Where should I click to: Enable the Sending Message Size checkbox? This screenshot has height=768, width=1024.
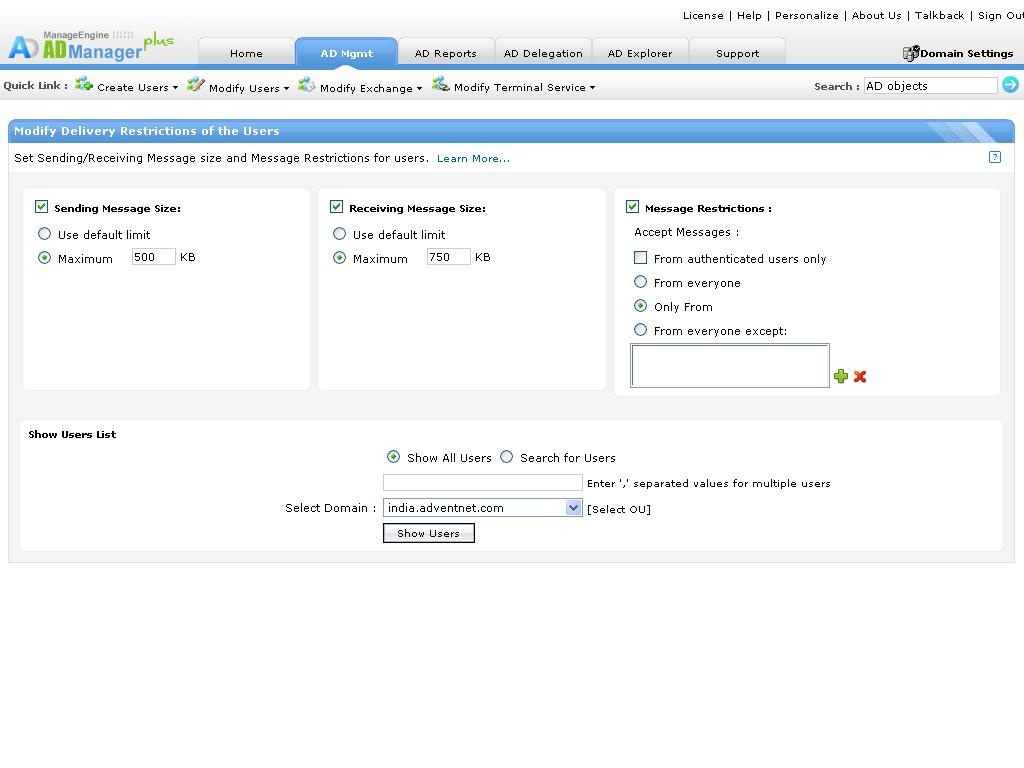tap(41, 206)
